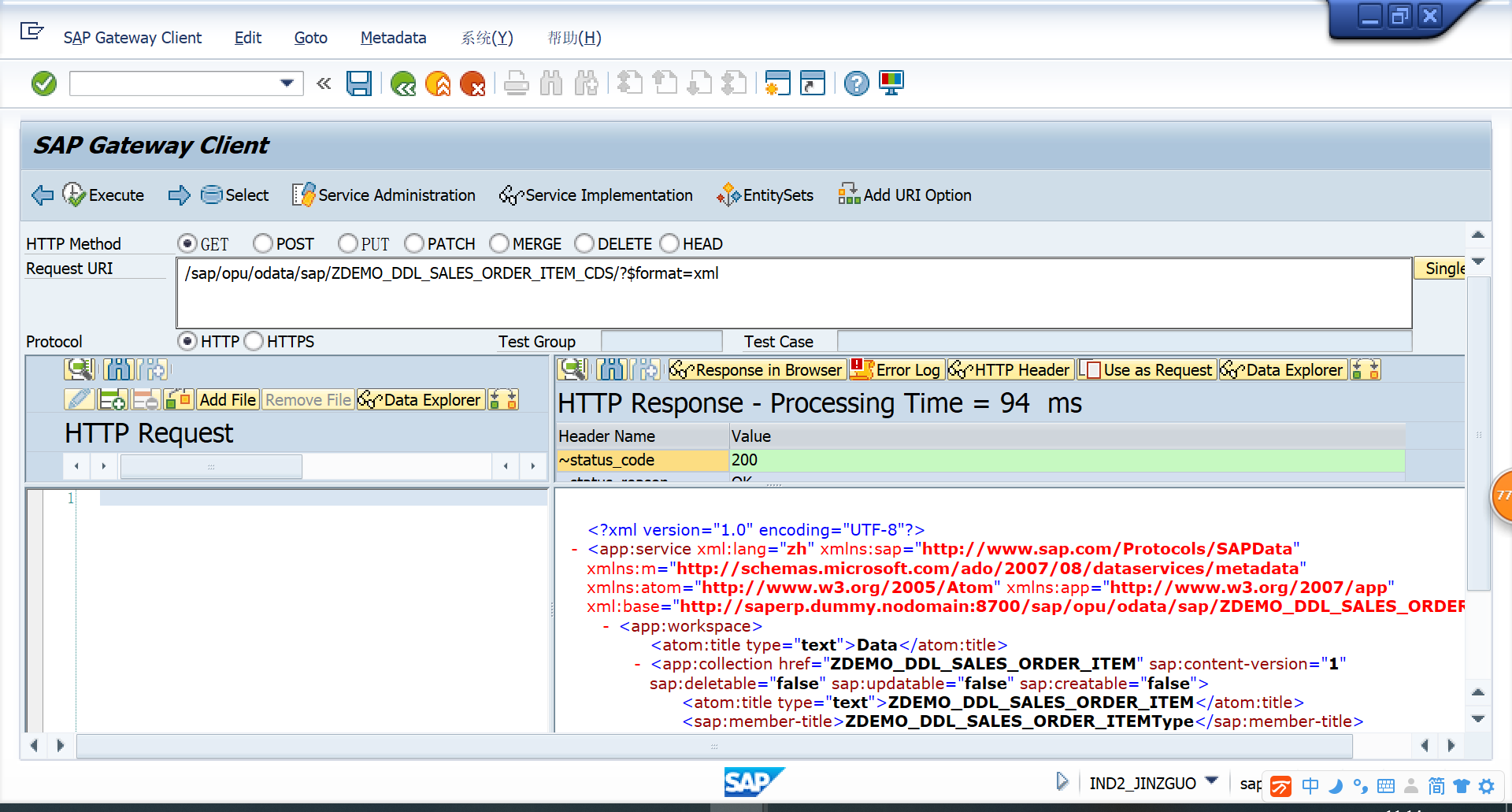
Task: Click the Save floppy disk icon
Action: pos(359,83)
